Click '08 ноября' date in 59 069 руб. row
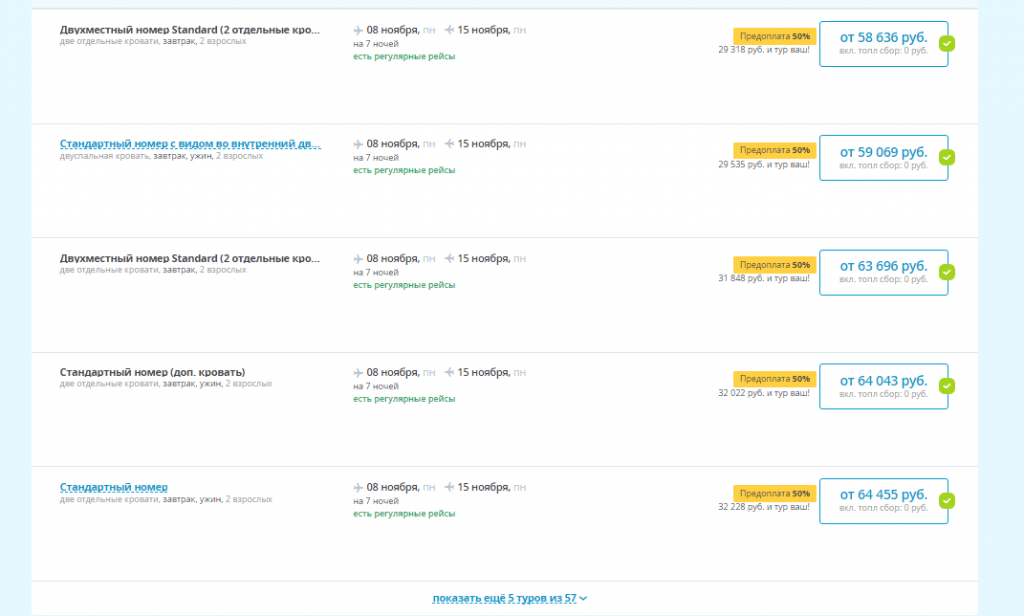The width and height of the screenshot is (1024, 616). pos(392,144)
